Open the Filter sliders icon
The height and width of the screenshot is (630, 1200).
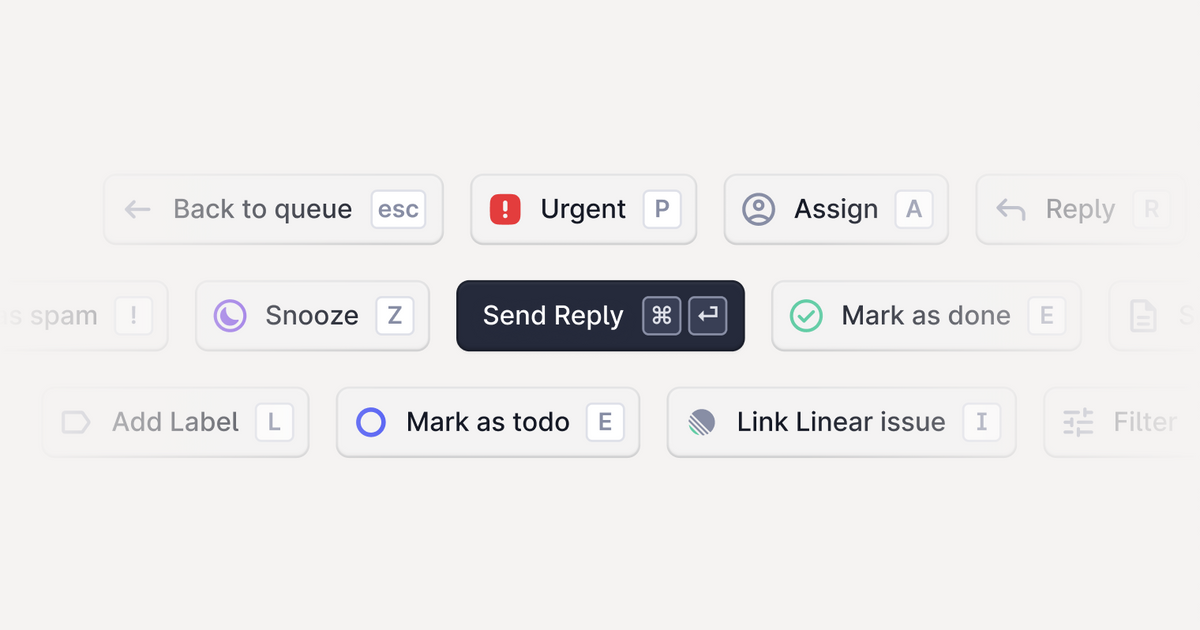[x=1078, y=422]
